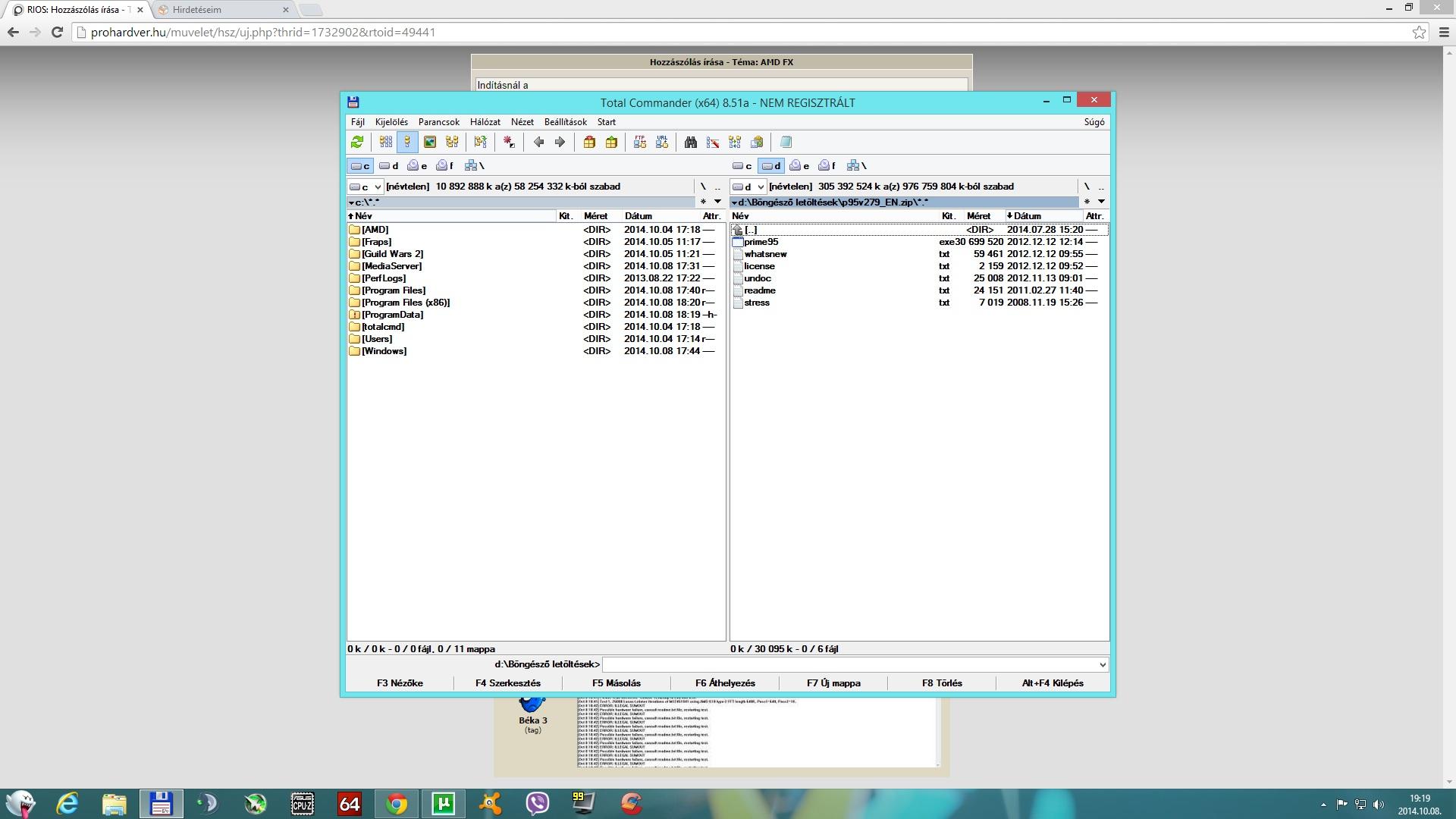Open Internet Explorer from taskbar
The width and height of the screenshot is (1456, 819).
[x=67, y=803]
